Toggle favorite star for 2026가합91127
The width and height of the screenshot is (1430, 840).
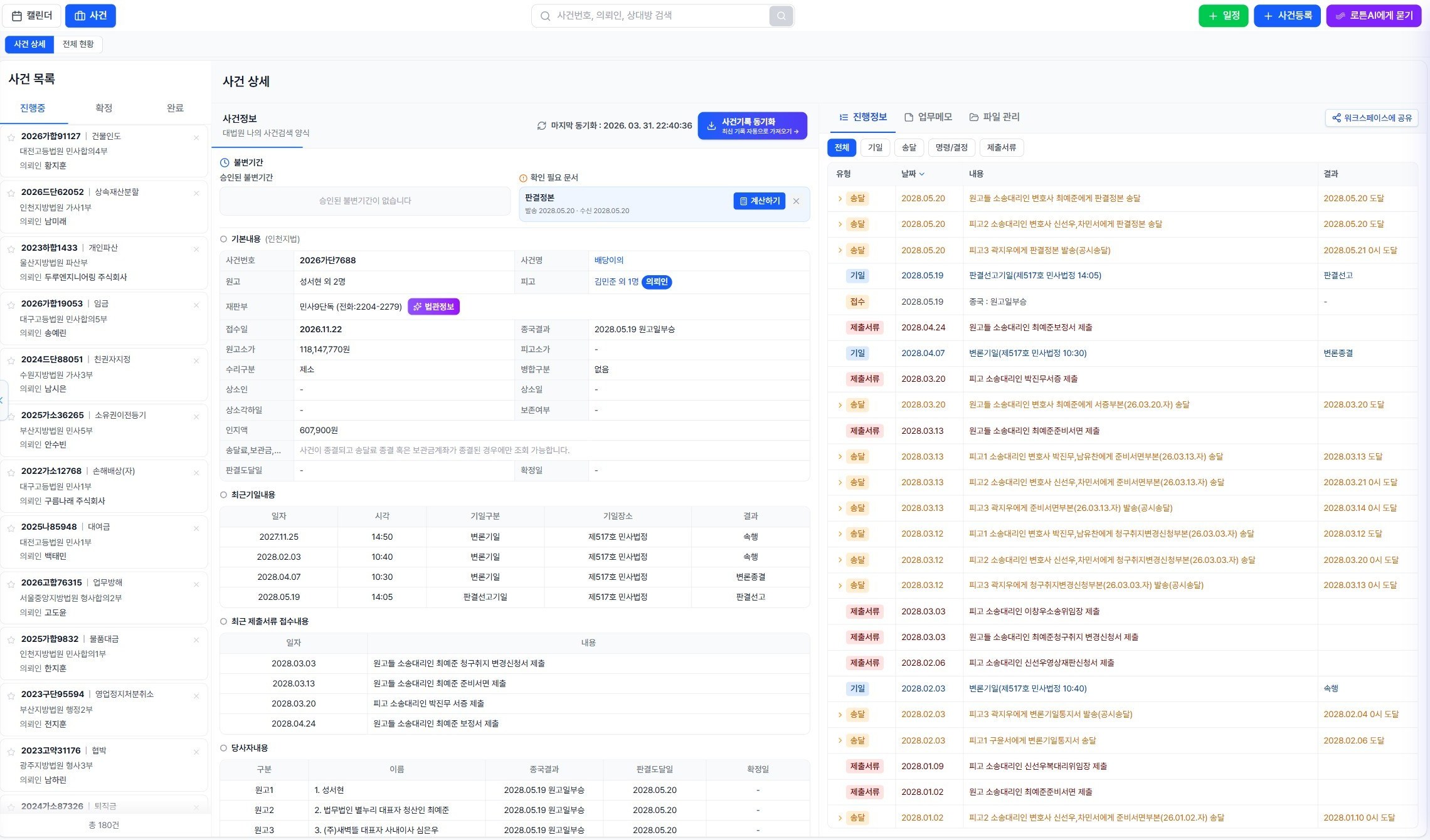11,137
